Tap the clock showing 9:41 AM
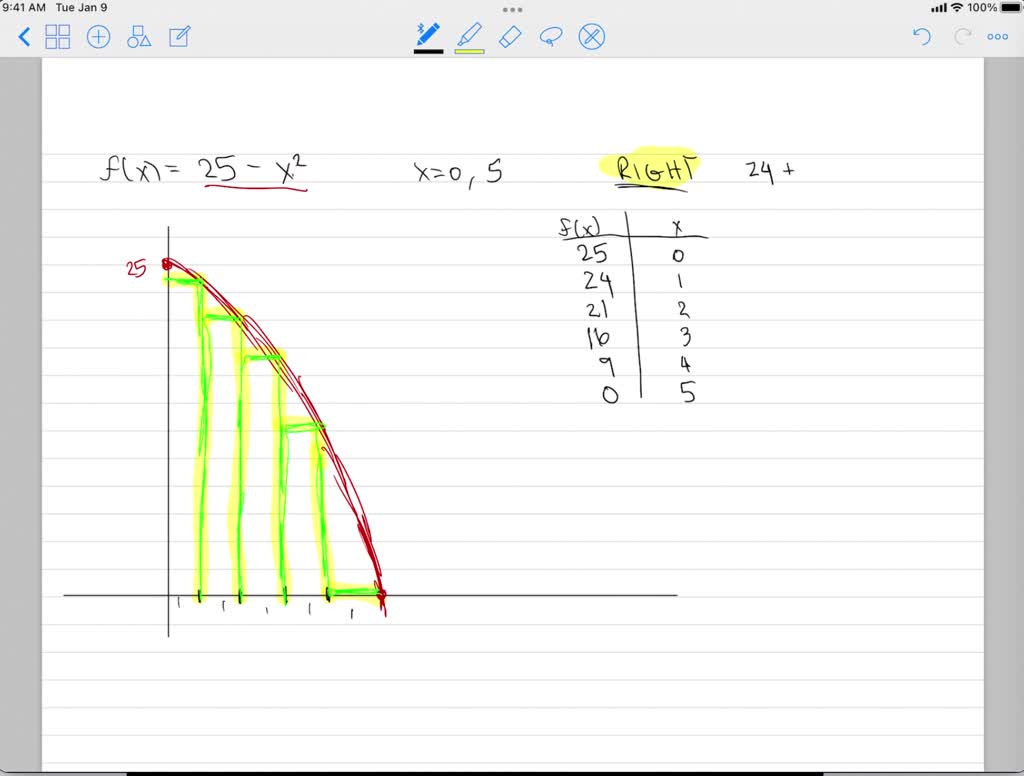 23,7
